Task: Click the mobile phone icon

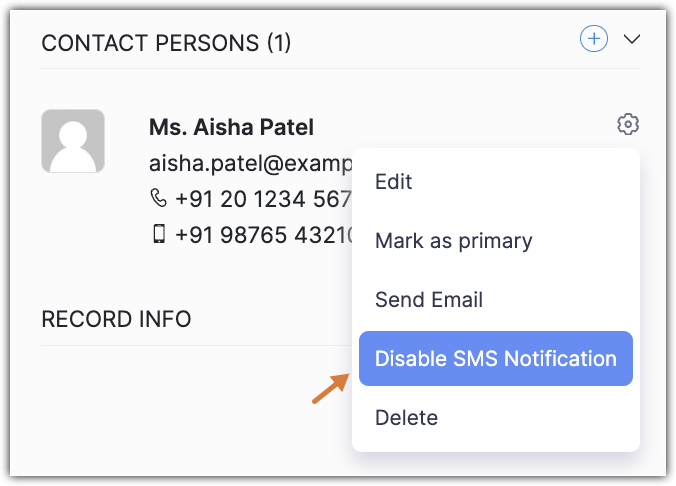Action: tap(159, 236)
